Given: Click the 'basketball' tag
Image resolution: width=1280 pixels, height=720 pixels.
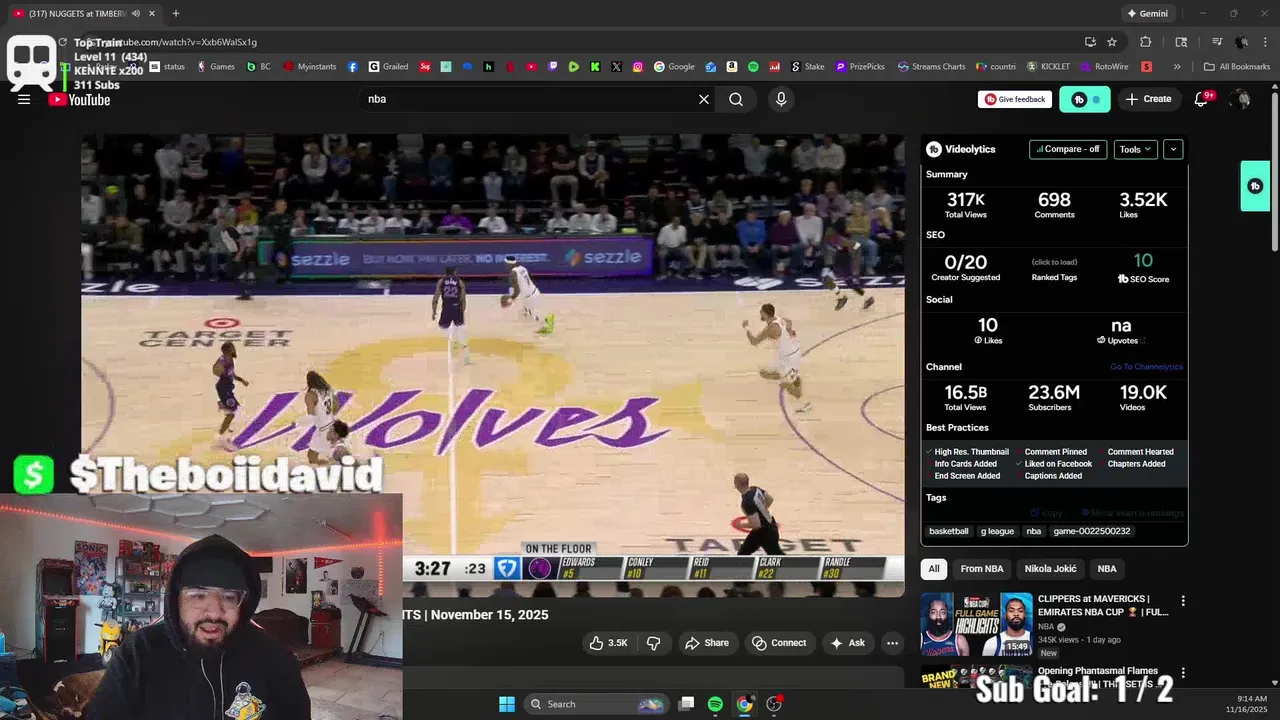Looking at the screenshot, I should coord(949,531).
